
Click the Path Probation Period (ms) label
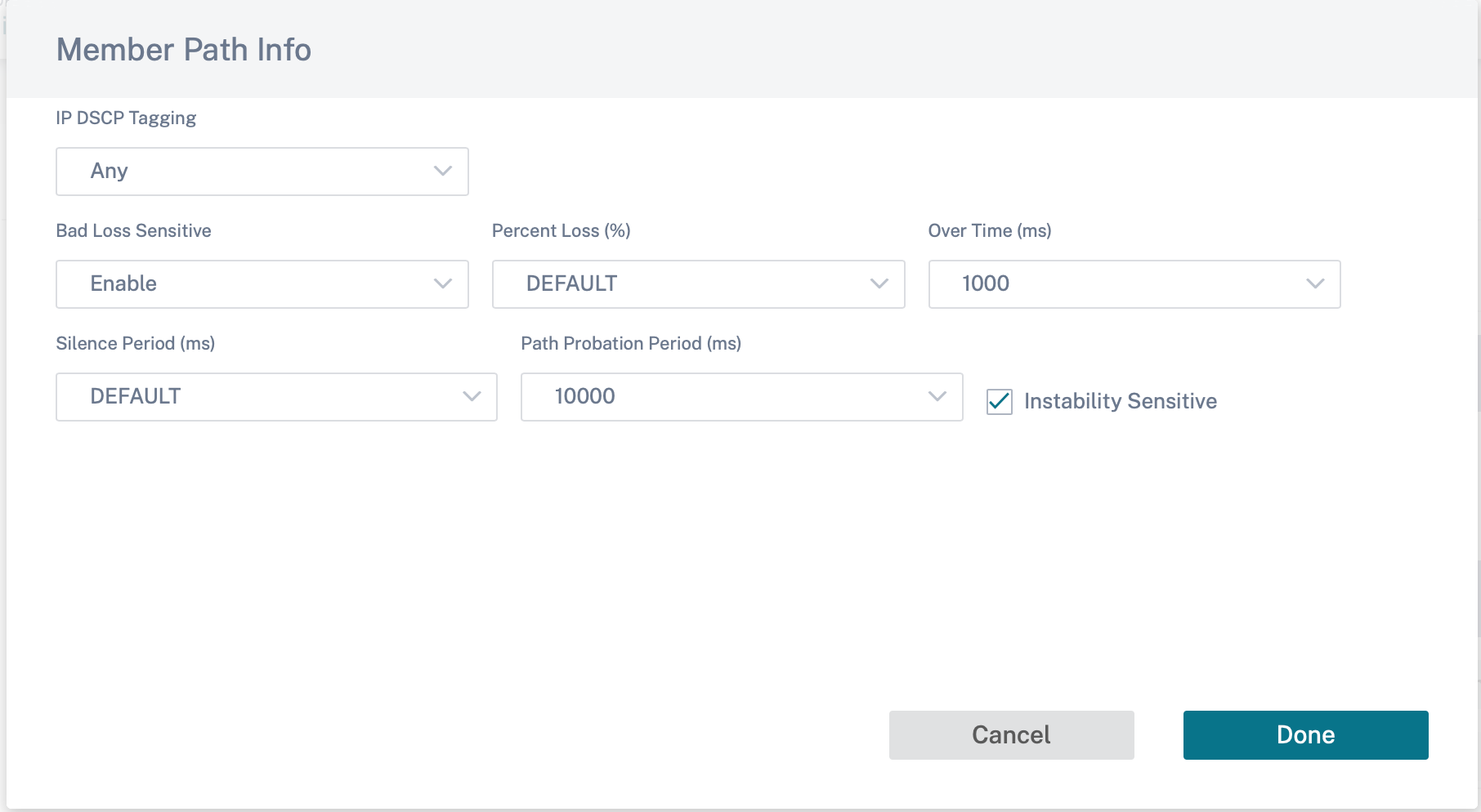(x=631, y=344)
